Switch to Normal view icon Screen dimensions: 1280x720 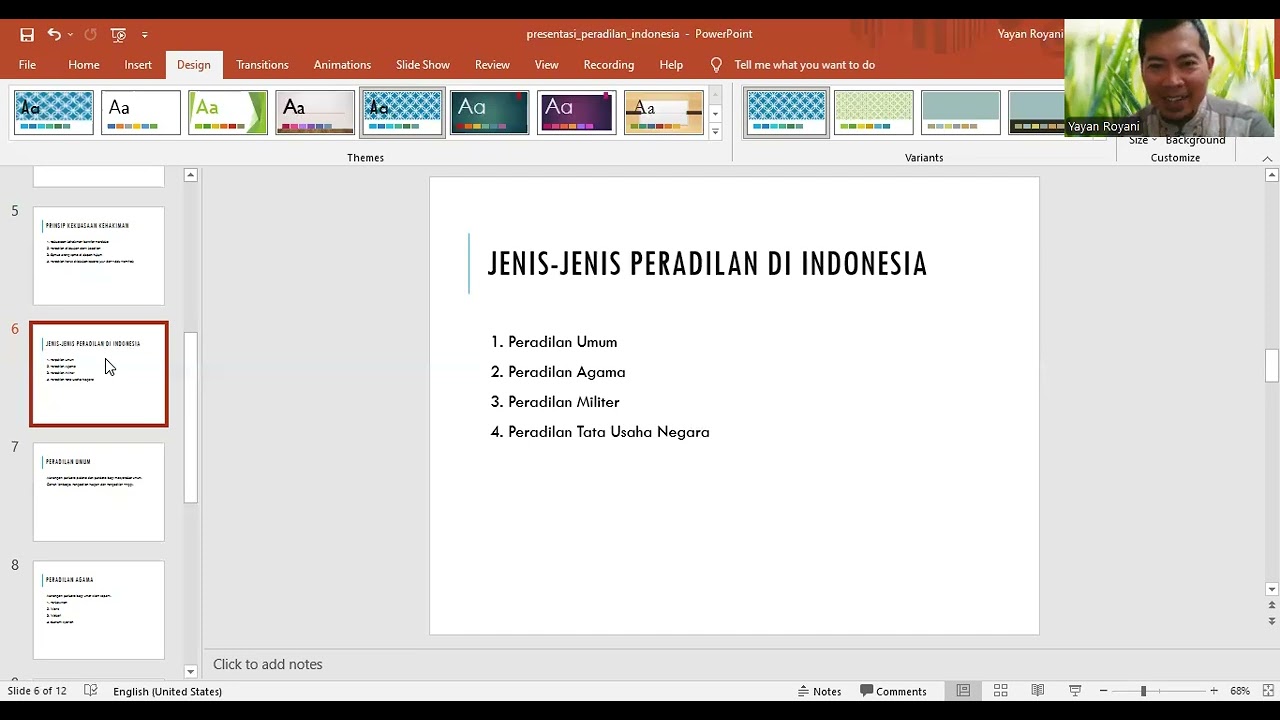tap(963, 691)
